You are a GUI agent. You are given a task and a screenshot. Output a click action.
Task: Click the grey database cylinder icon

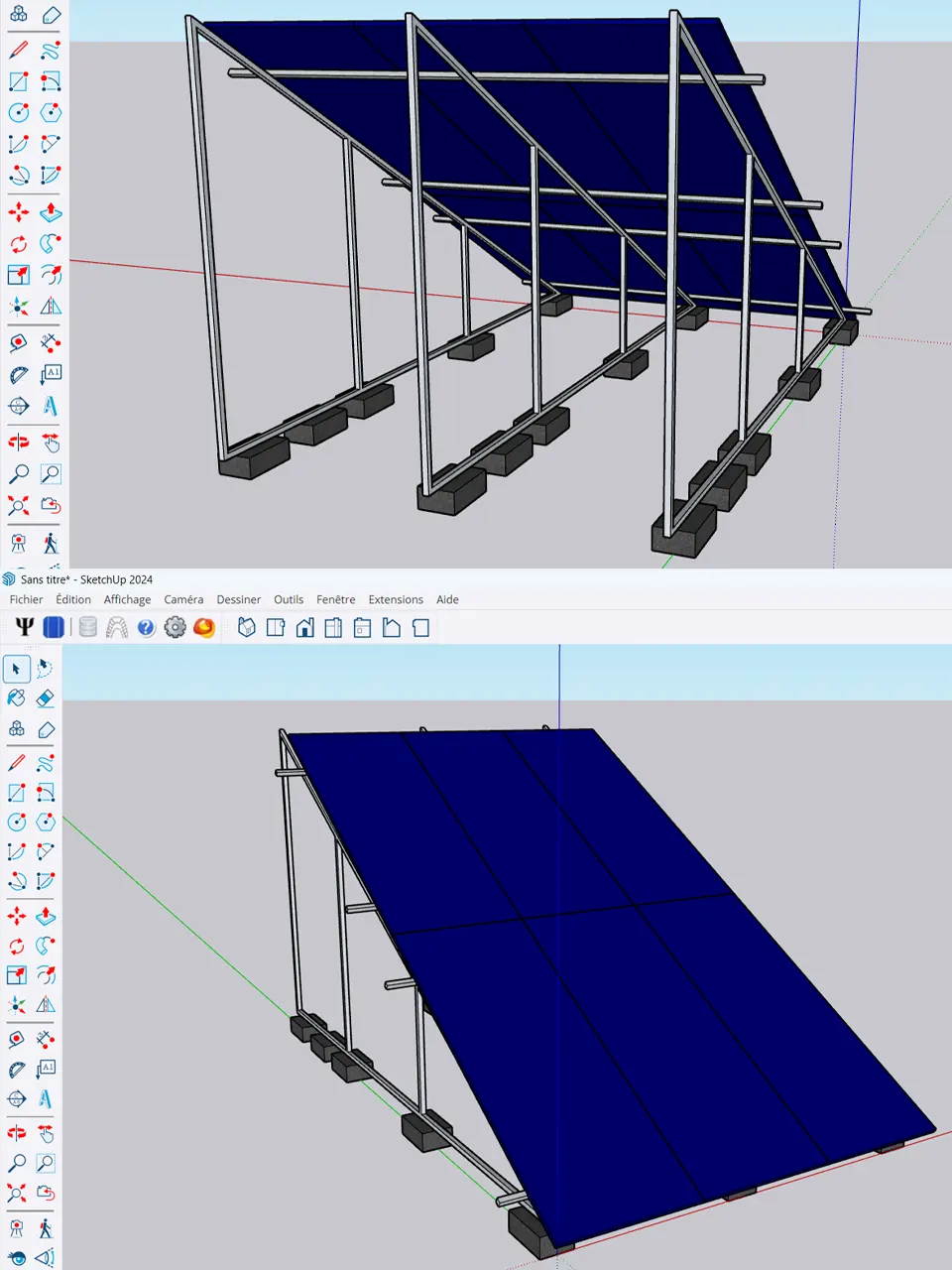click(x=88, y=627)
